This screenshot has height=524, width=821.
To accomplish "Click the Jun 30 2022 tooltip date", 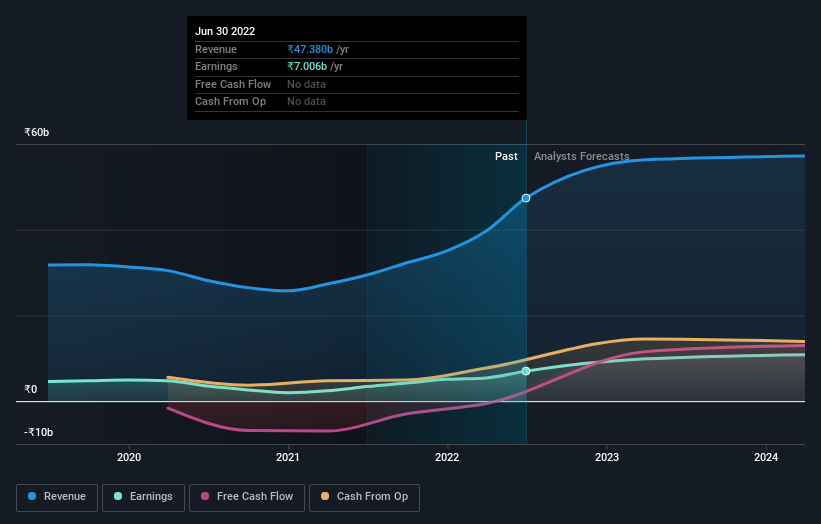I will coord(225,31).
